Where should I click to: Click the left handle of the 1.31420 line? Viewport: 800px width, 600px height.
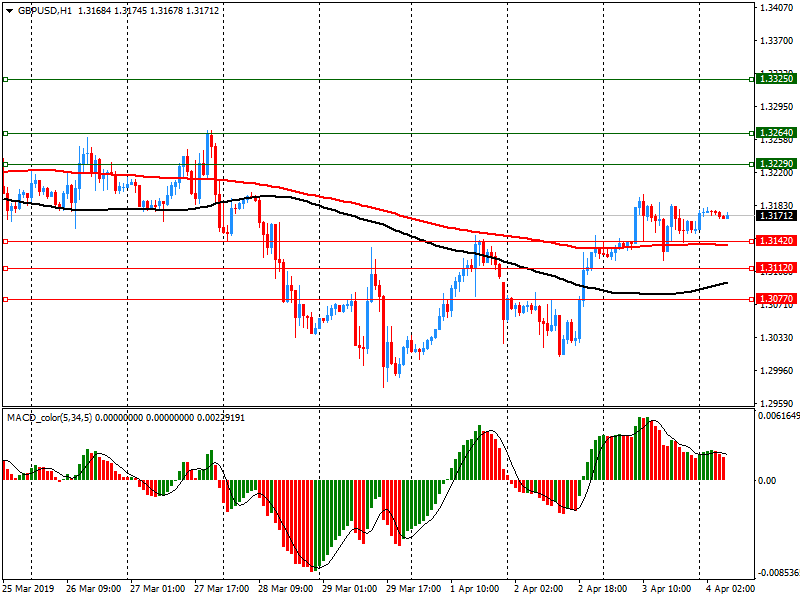pos(5,241)
